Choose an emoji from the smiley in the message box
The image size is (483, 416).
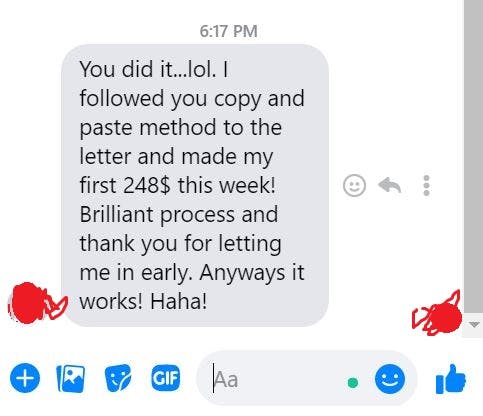pyautogui.click(x=390, y=379)
